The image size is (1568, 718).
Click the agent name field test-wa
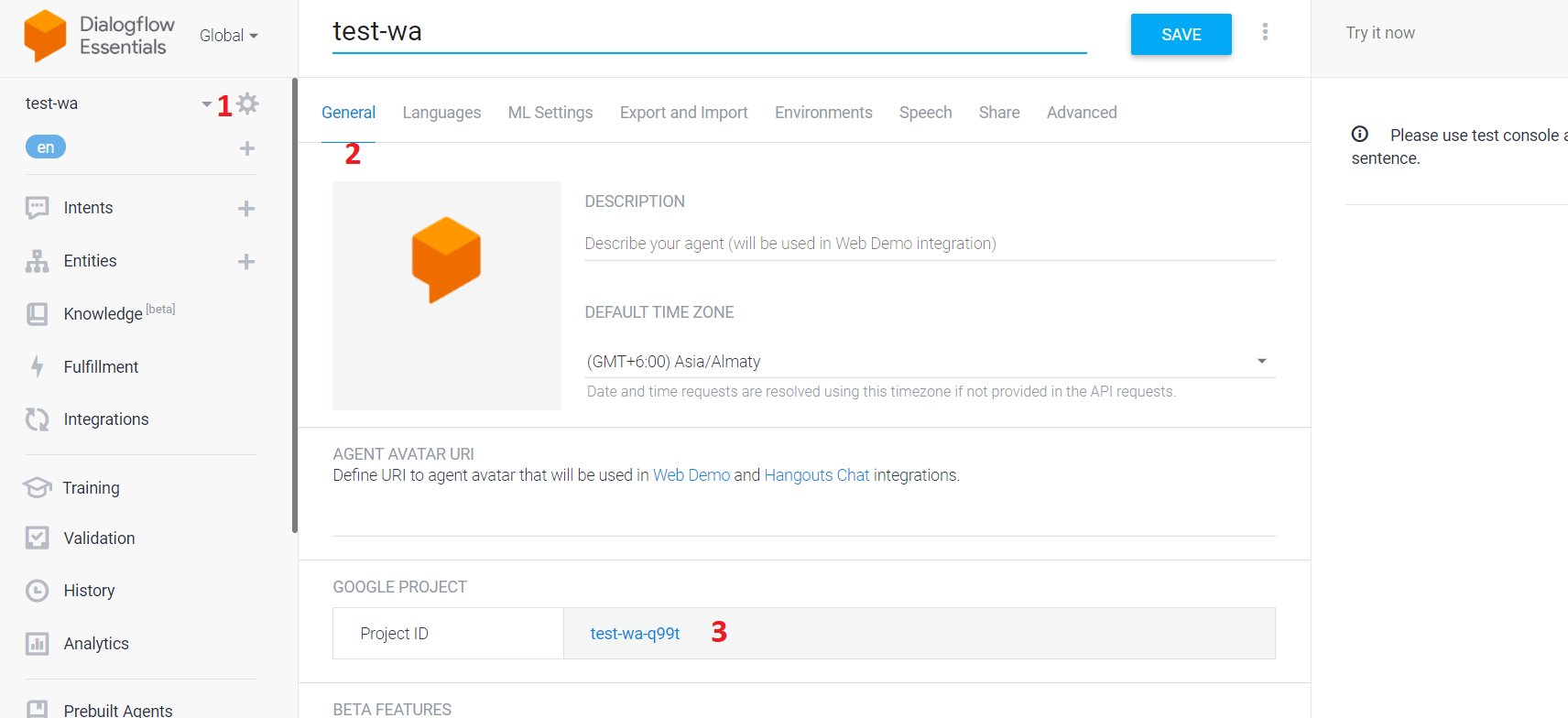(710, 32)
